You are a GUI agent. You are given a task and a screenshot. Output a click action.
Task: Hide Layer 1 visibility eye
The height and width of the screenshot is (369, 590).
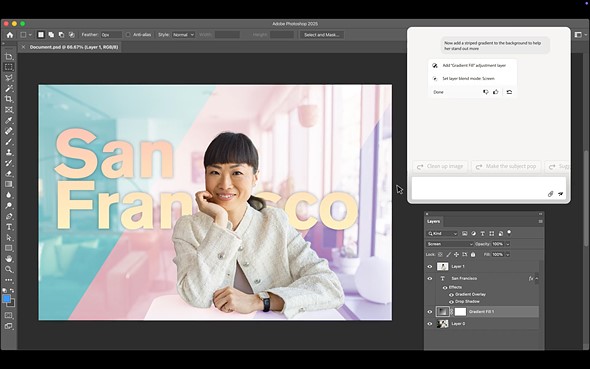coord(430,266)
